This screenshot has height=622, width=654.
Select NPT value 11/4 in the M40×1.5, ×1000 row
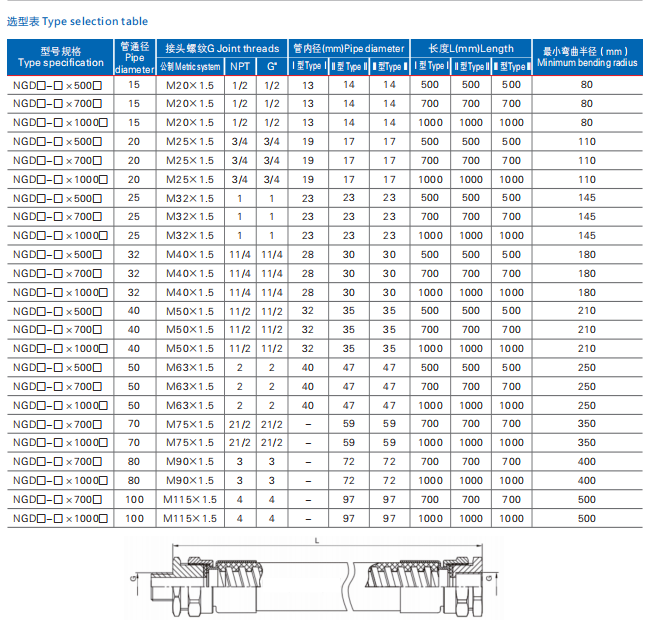tap(240, 292)
